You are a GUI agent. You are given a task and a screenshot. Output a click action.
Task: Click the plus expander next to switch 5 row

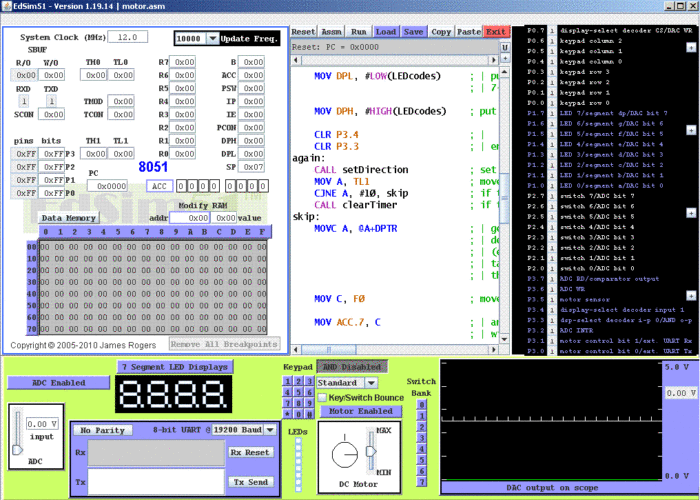[x=691, y=213]
